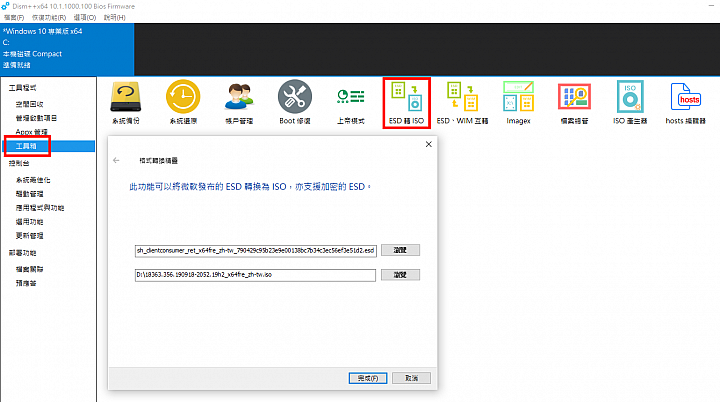Select 管理啟動項目 in the sidebar
The image size is (720, 402).
point(36,118)
